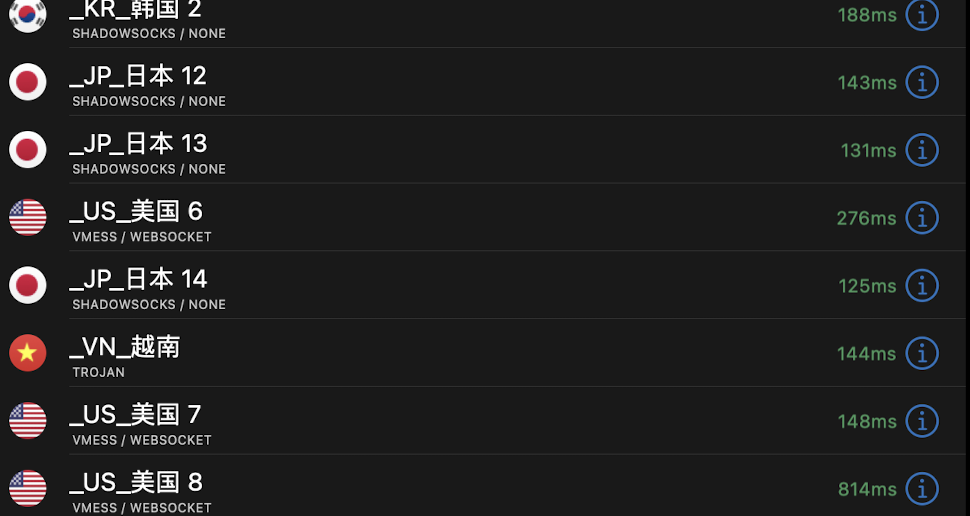Click the 276ms latency for 美国 6

tap(866, 218)
